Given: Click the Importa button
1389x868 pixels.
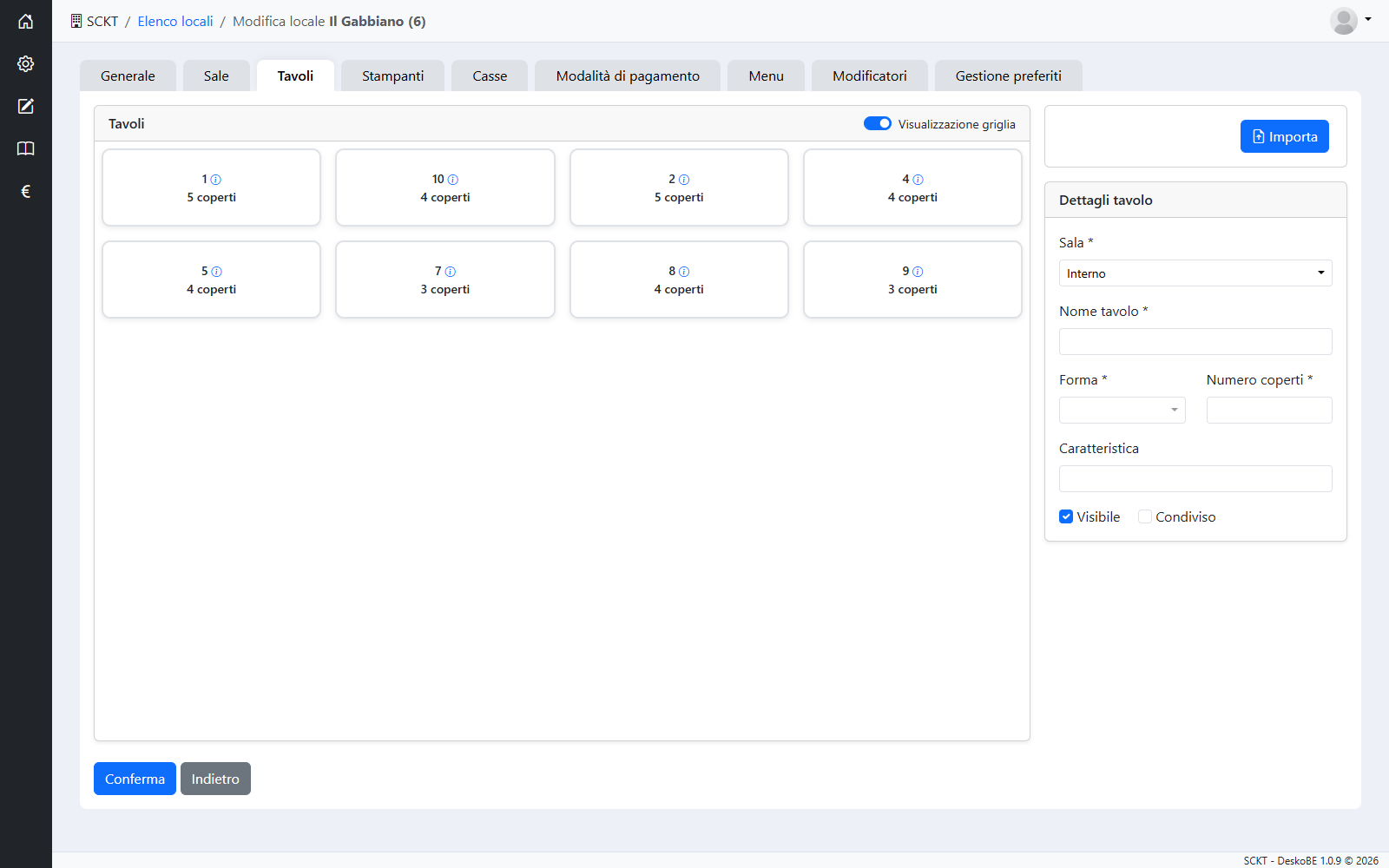Looking at the screenshot, I should [1285, 136].
